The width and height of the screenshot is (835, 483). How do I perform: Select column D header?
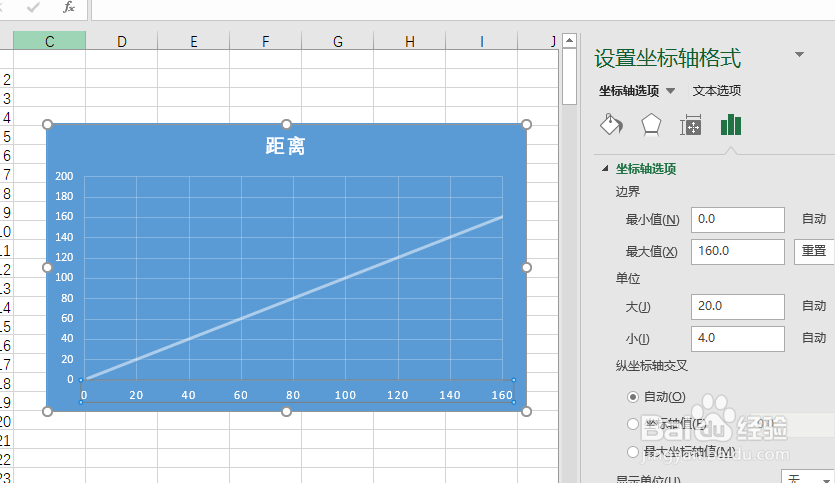pos(121,41)
